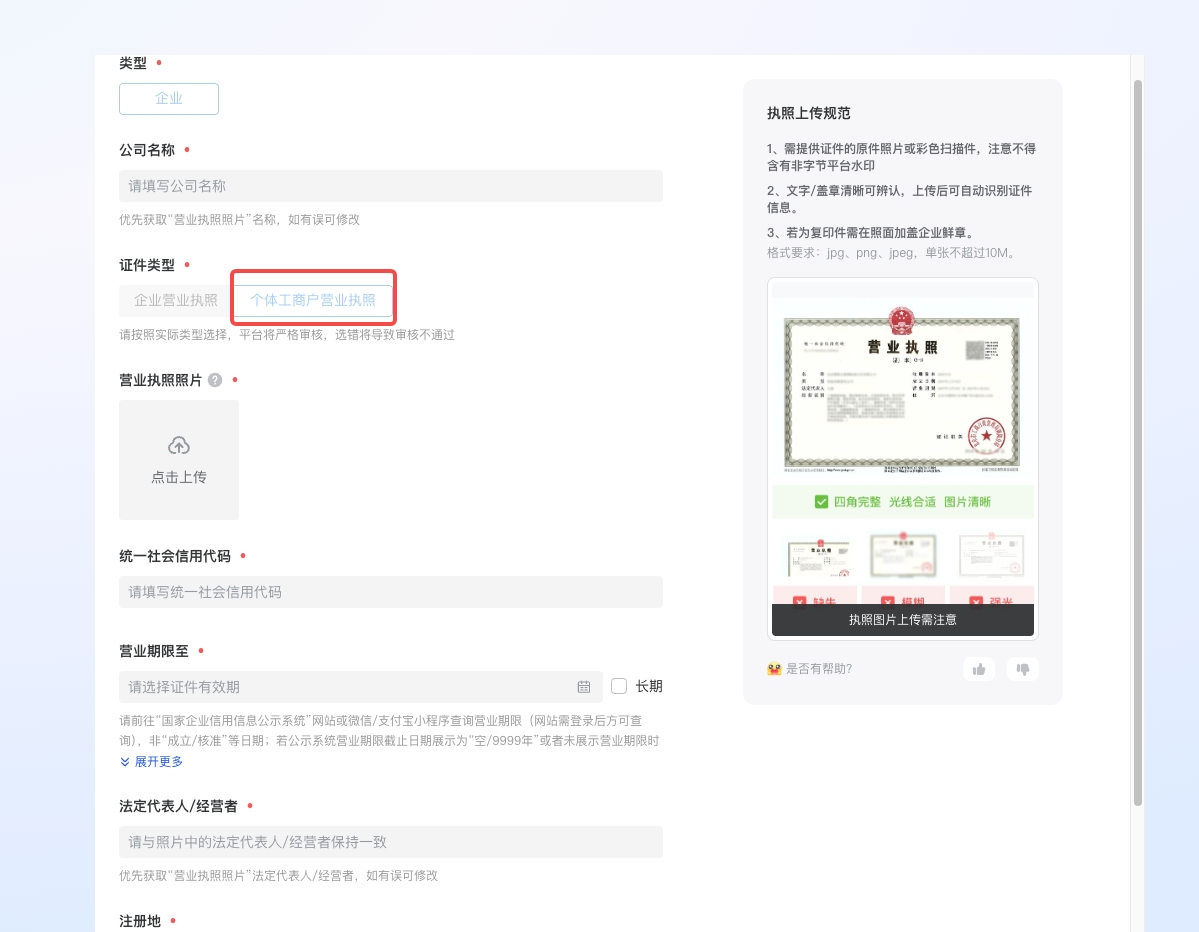Screen dimensions: 1199x932
Task: Click the 统一社会信用代码 input field
Action: click(x=390, y=592)
